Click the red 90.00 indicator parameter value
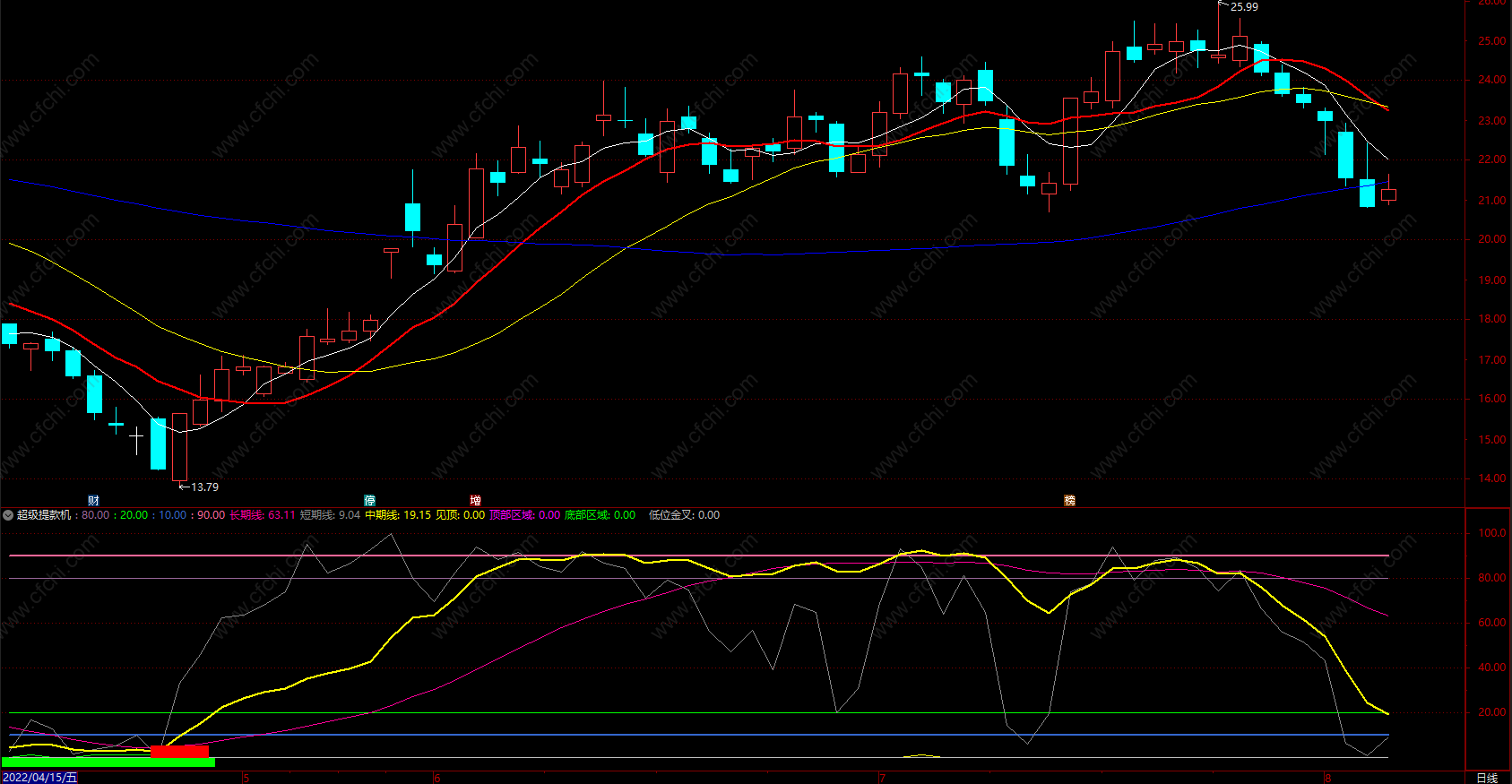 tap(212, 515)
